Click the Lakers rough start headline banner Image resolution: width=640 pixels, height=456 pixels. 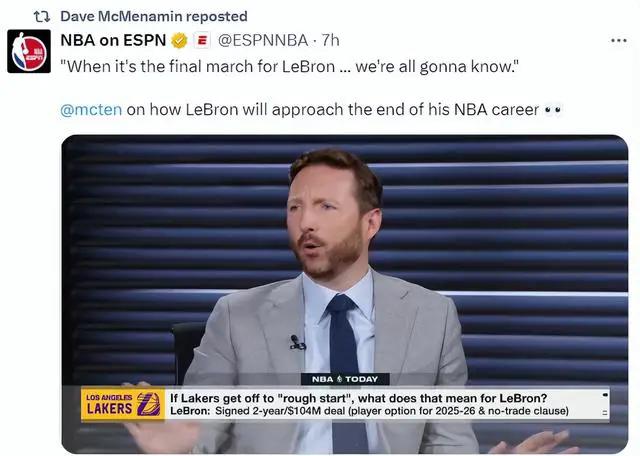[358, 398]
